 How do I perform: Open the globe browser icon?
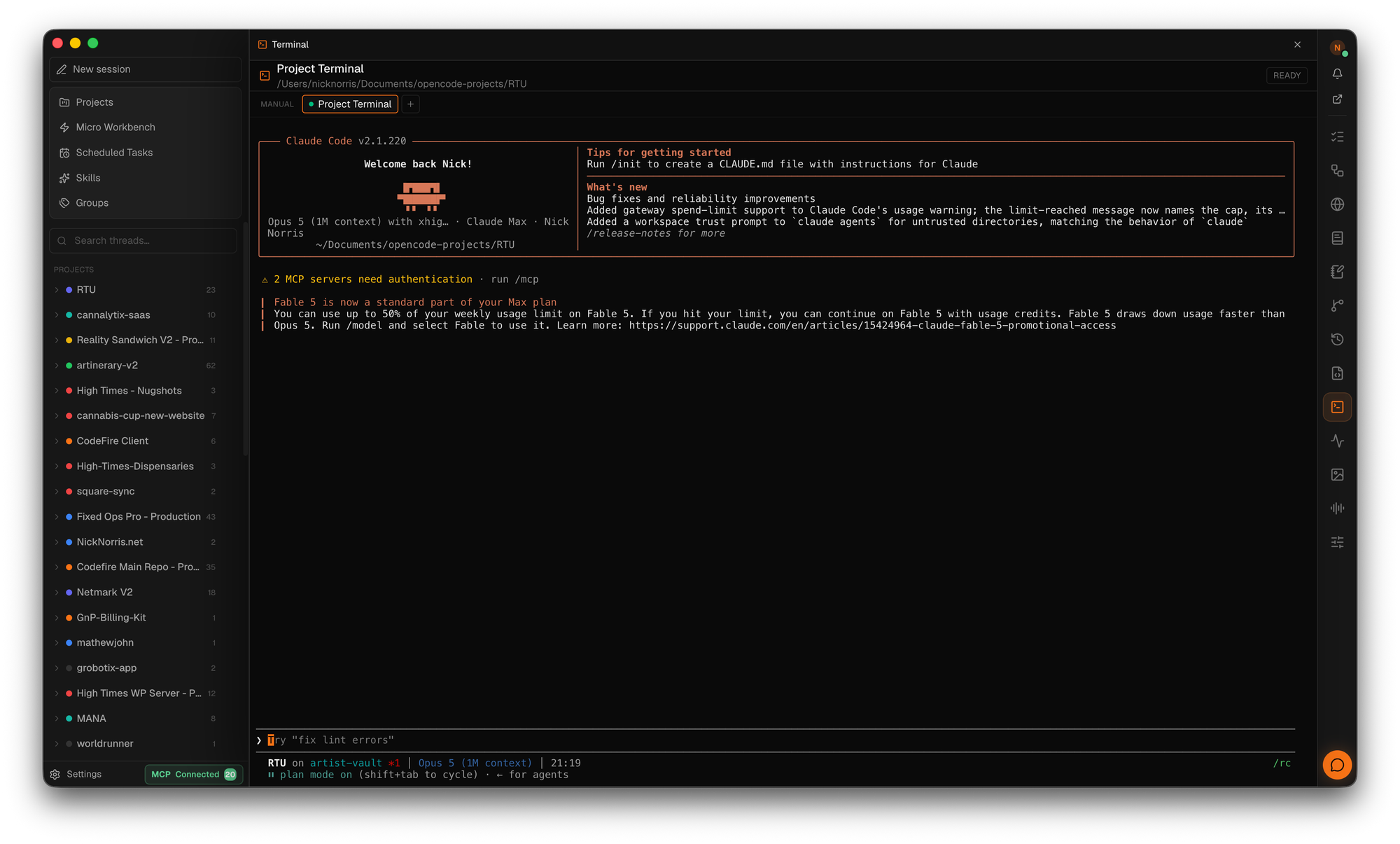click(1337, 204)
